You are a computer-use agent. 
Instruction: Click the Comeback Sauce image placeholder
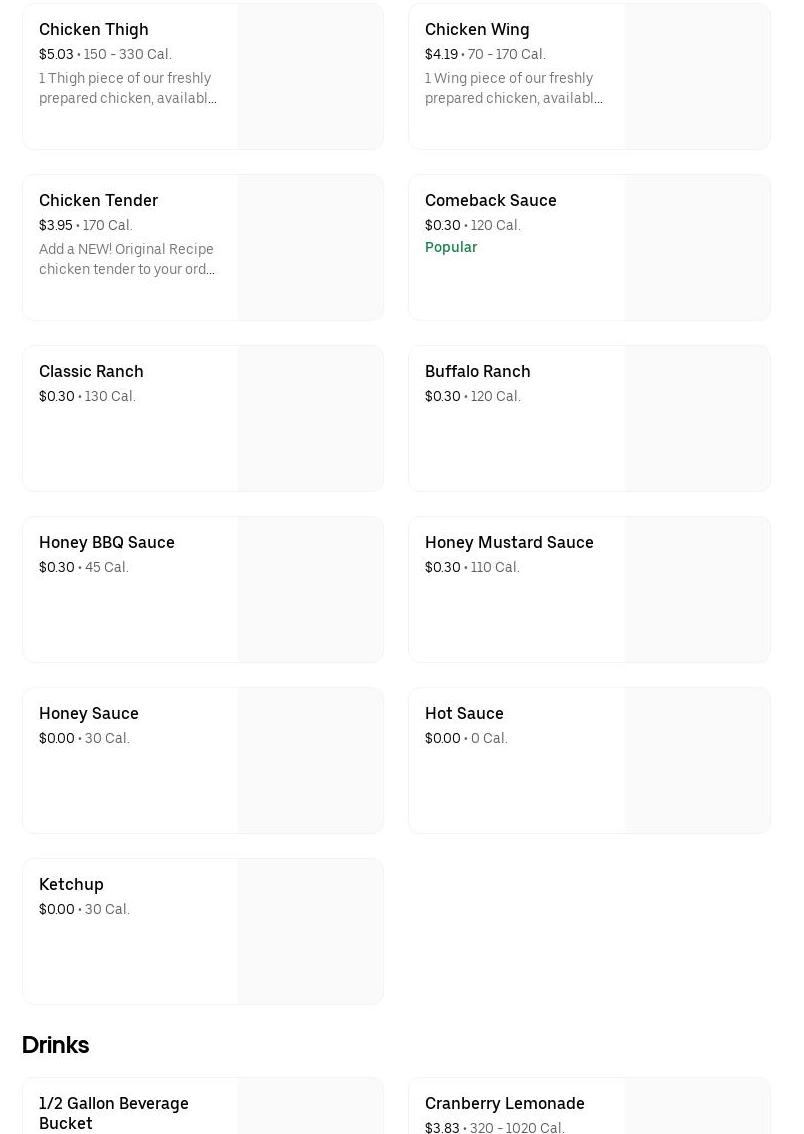pyautogui.click(x=697, y=247)
